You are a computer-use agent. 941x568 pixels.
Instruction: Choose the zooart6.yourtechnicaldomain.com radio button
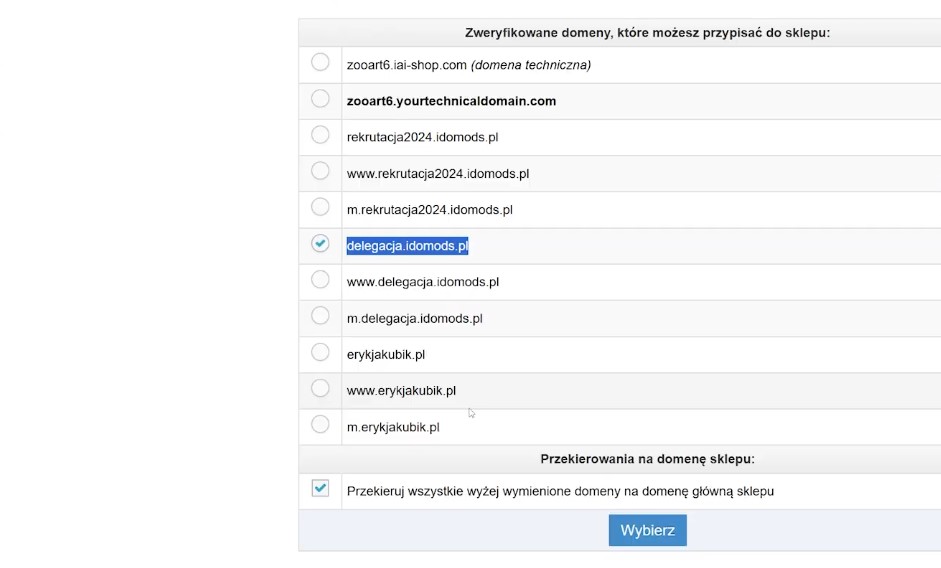[320, 99]
